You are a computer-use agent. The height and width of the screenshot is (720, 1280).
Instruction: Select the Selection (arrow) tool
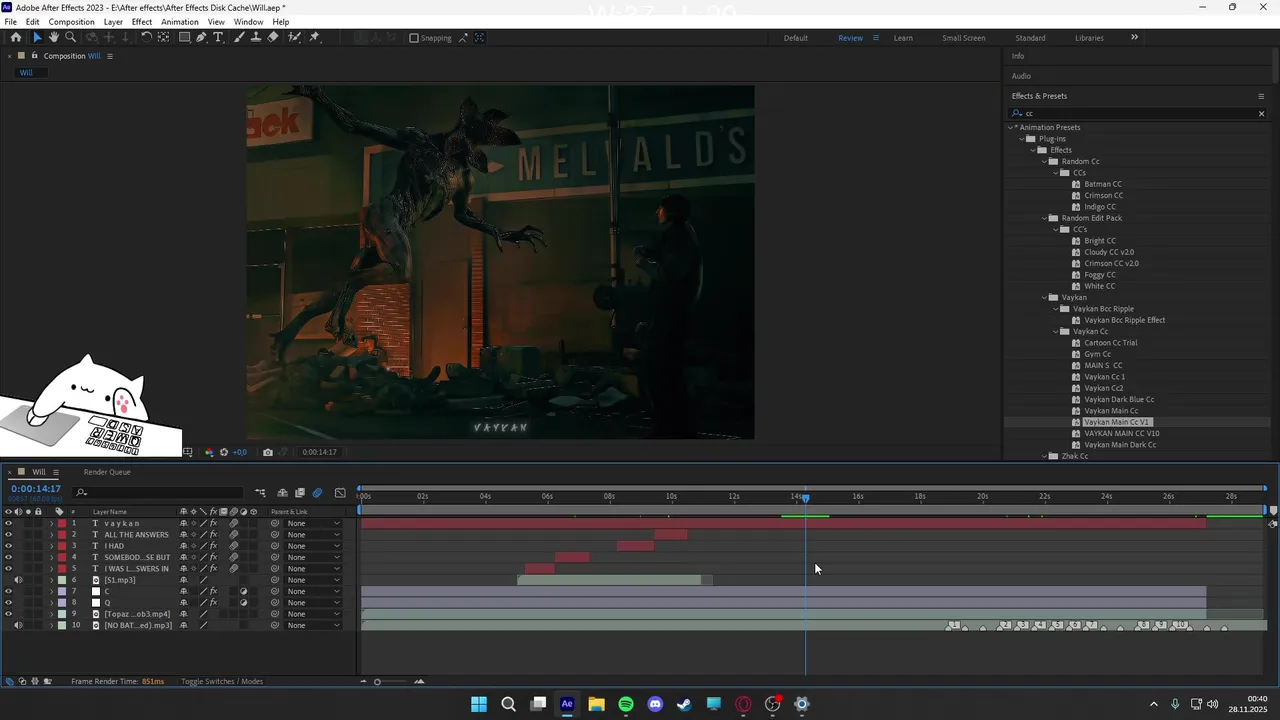point(37,38)
